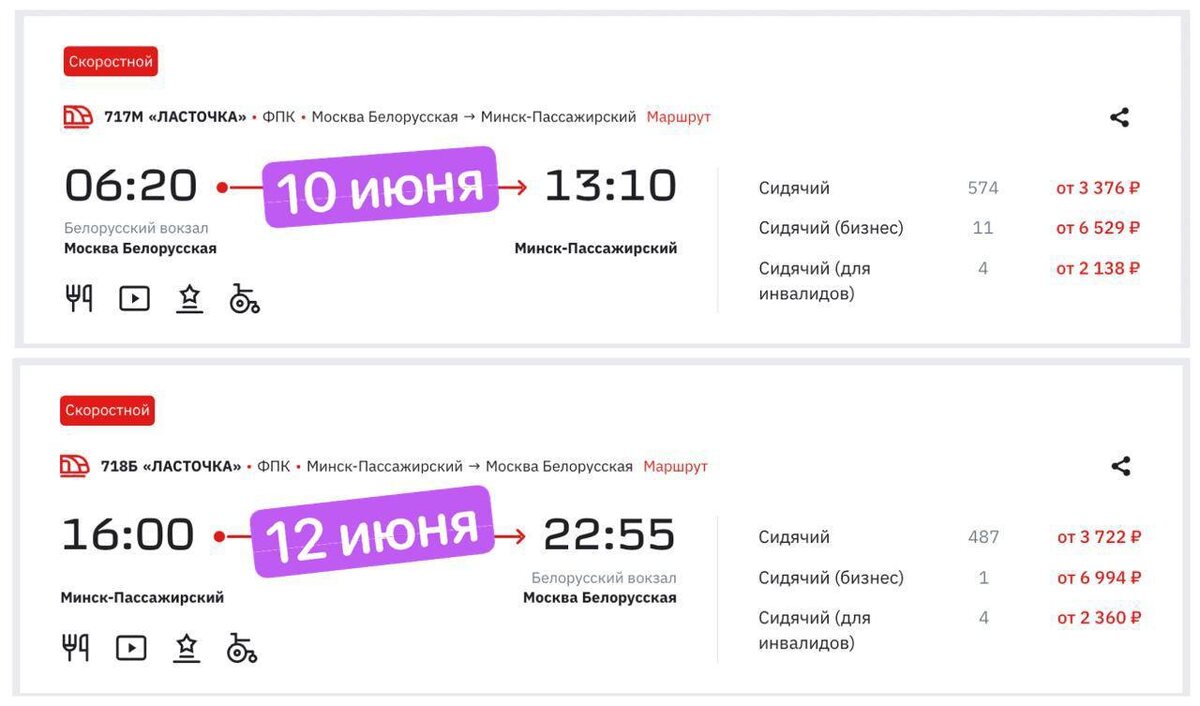Screen dimensions: 1200x706
Task: Click bonus star icon on 16:00 train
Action: pyautogui.click(x=186, y=648)
